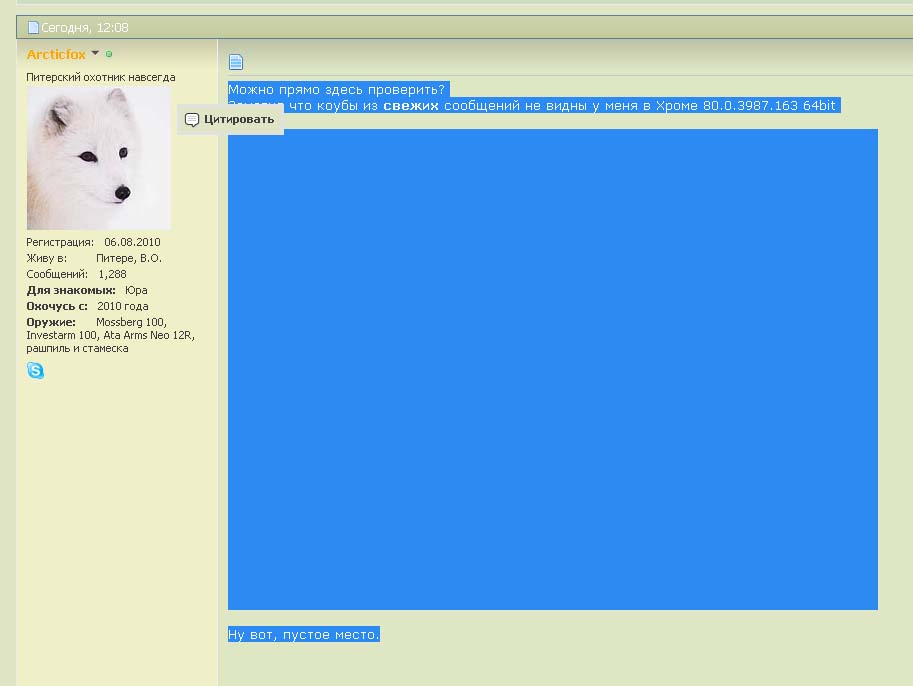Image resolution: width=913 pixels, height=686 pixels.
Task: Click the green online status indicator
Action: click(x=109, y=55)
